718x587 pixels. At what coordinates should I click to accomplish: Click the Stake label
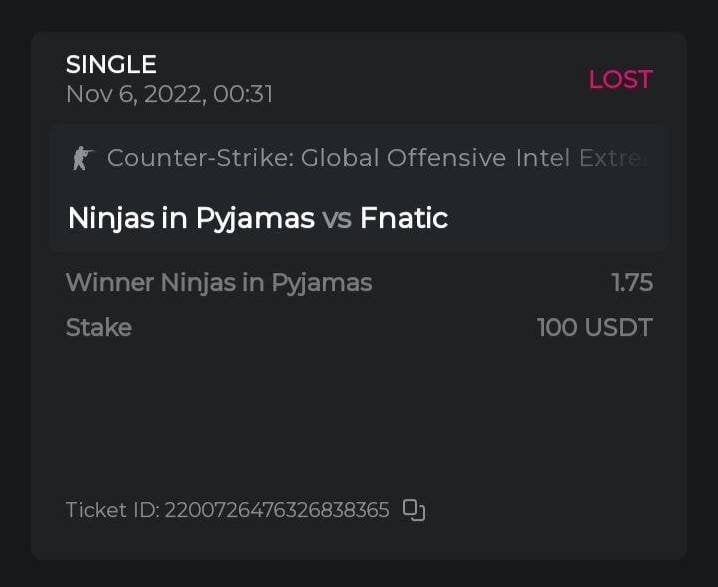coord(98,328)
